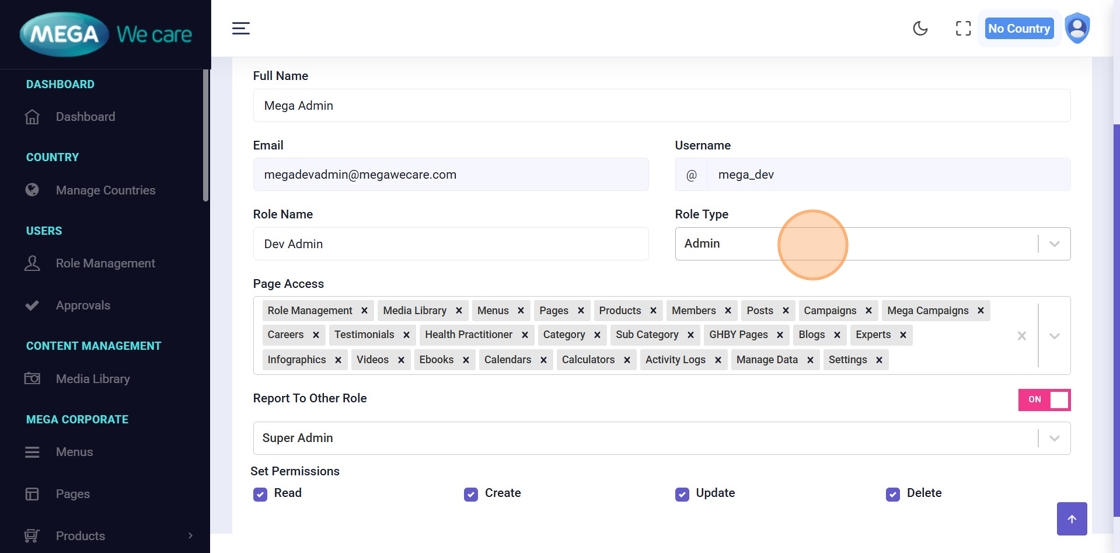Remove the Testimonials tag from Page Access
The height and width of the screenshot is (553, 1120).
[406, 335]
